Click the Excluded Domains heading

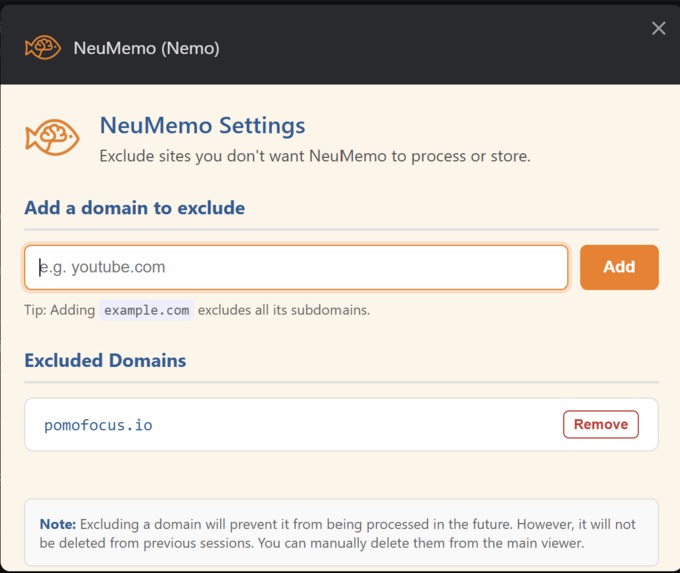tap(105, 360)
